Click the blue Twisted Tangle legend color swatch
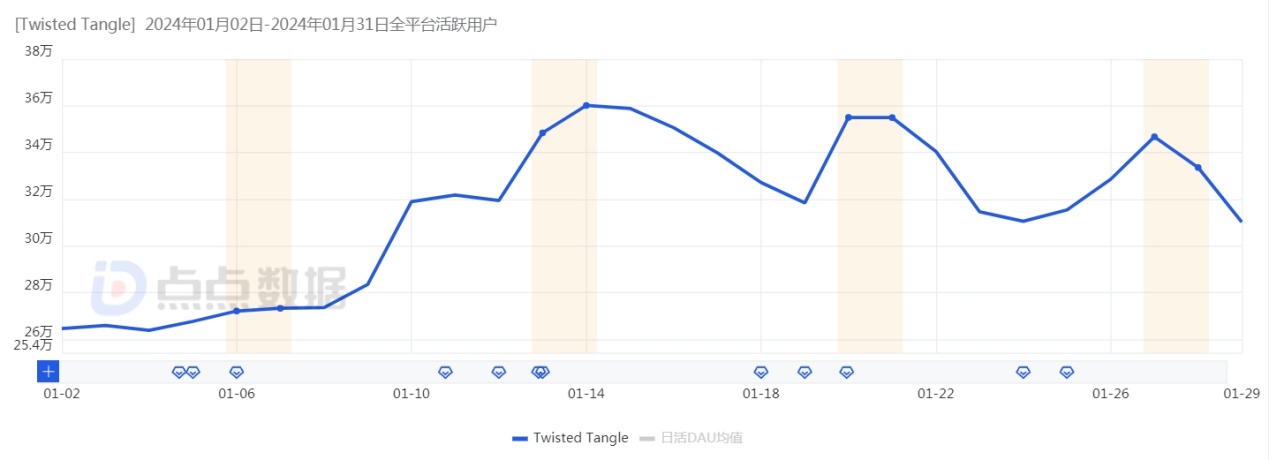This screenshot has height=460, width=1269. pyautogui.click(x=519, y=438)
